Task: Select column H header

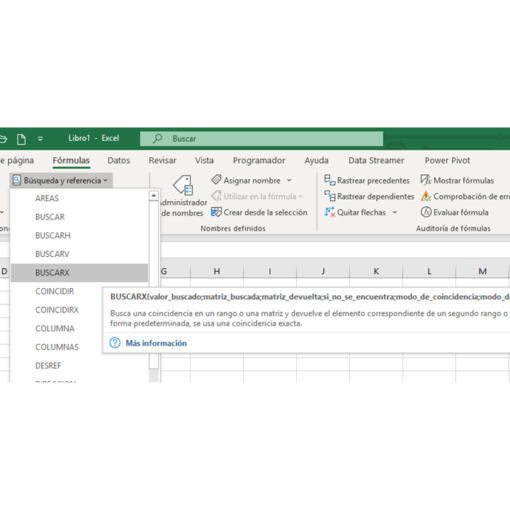Action: [217, 271]
